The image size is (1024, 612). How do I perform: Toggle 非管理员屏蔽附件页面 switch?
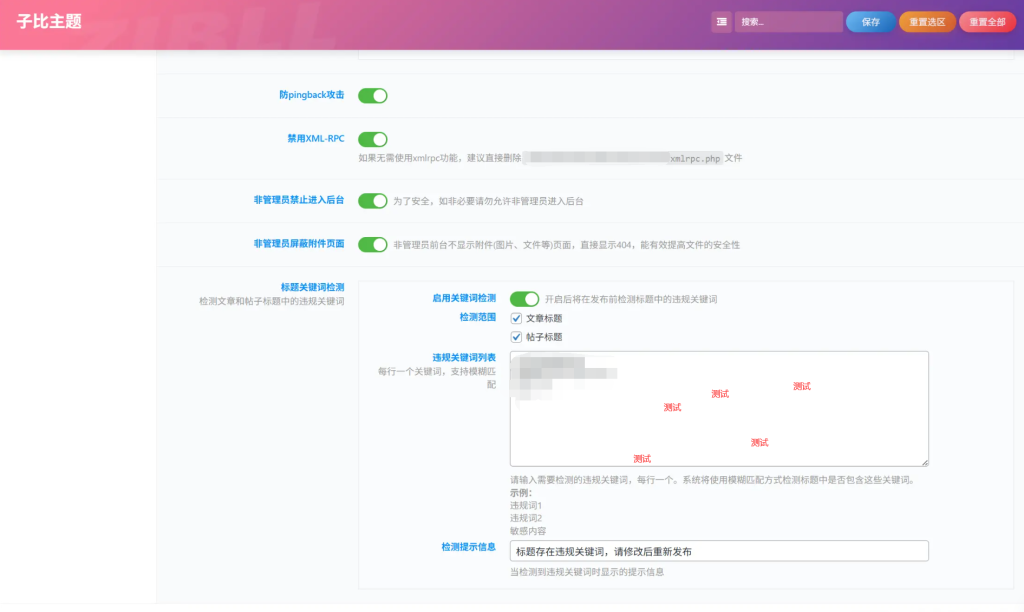tap(373, 245)
